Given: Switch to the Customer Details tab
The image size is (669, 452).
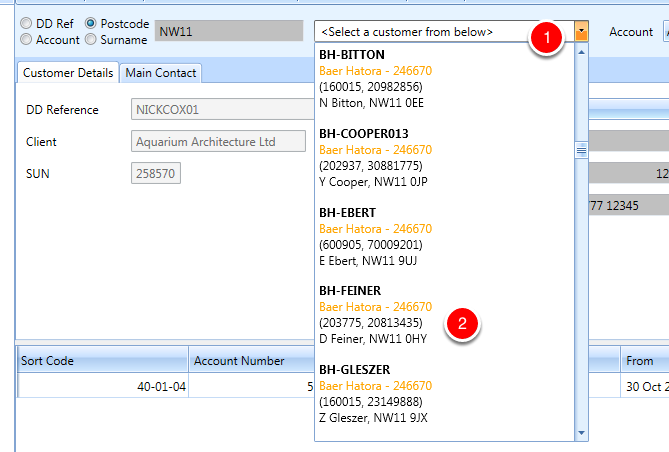Looking at the screenshot, I should pyautogui.click(x=68, y=73).
